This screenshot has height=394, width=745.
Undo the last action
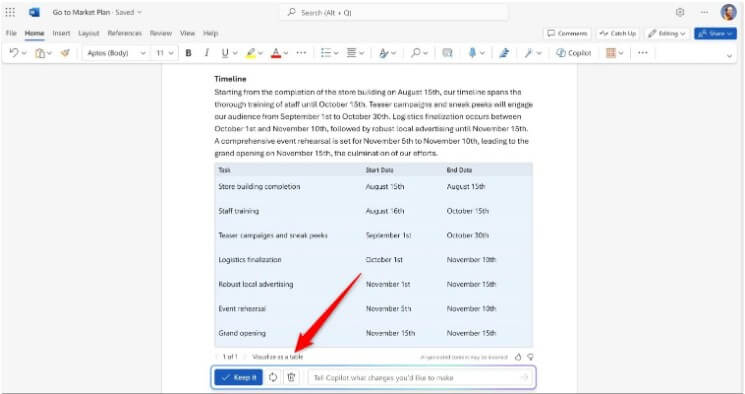pos(13,53)
